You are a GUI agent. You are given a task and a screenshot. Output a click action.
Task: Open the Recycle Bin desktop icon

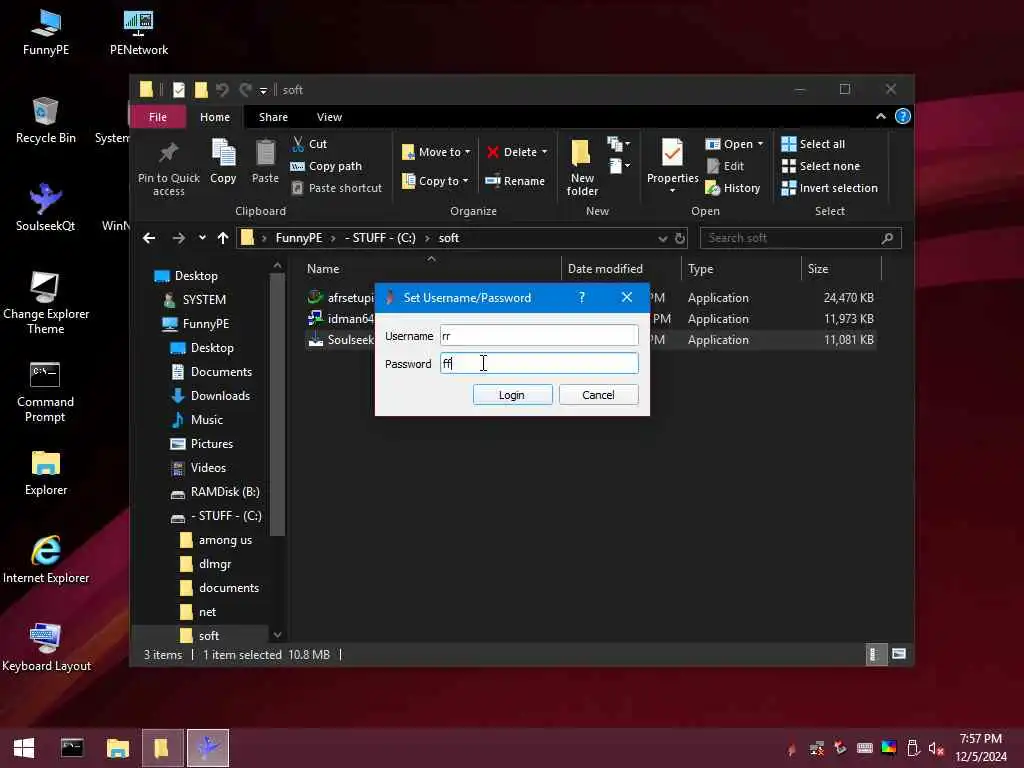click(x=45, y=121)
